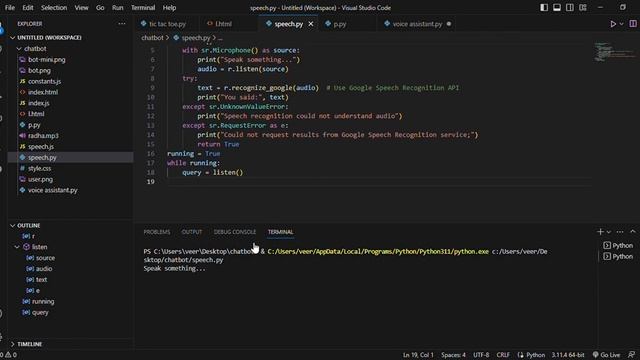Open the Help menu
Image resolution: width=640 pixels, height=360 pixels.
(x=169, y=8)
